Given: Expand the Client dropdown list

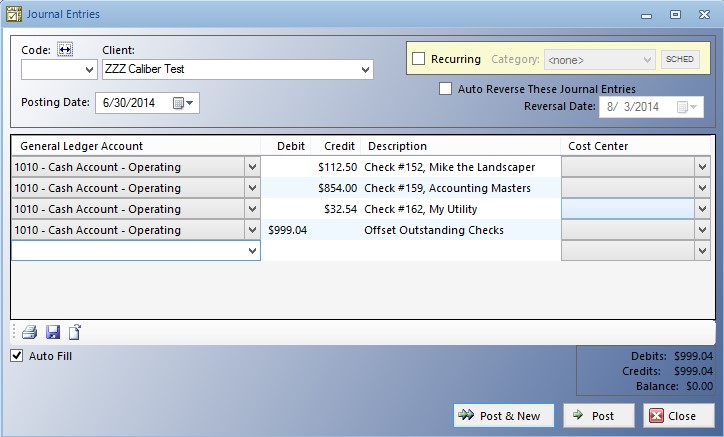Looking at the screenshot, I should point(364,70).
